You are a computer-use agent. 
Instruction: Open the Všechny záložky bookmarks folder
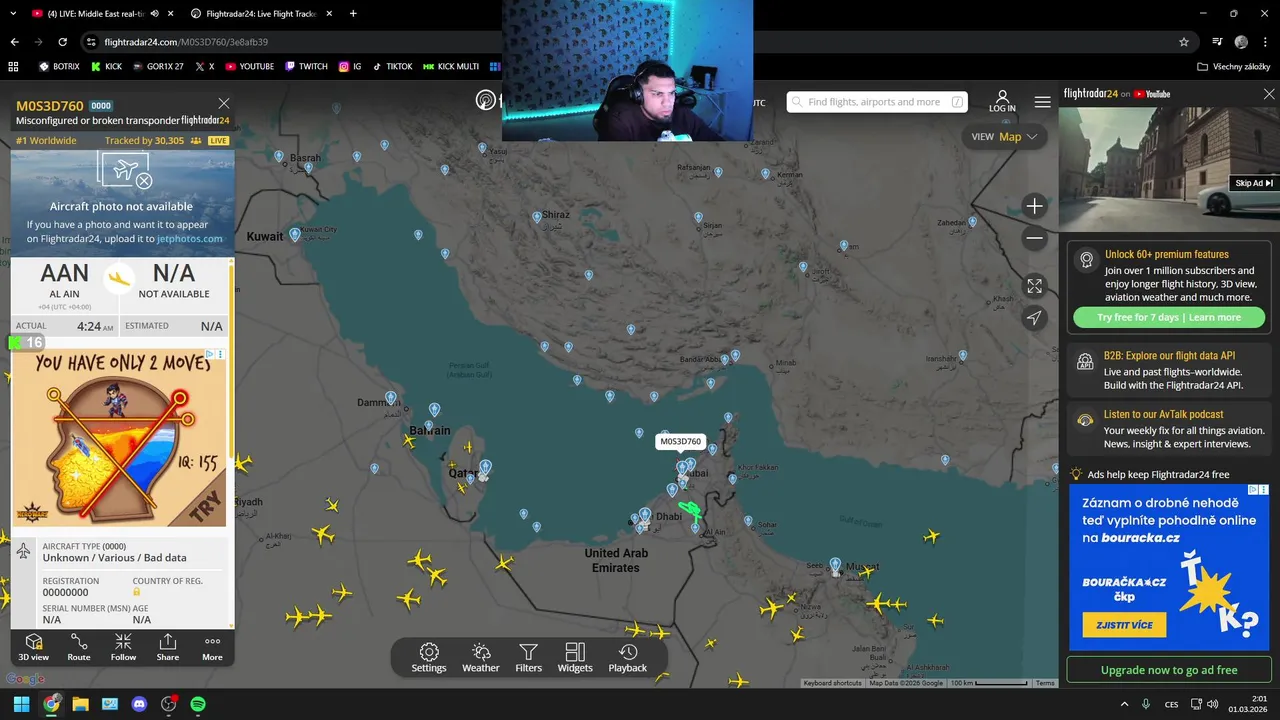click(x=1233, y=66)
